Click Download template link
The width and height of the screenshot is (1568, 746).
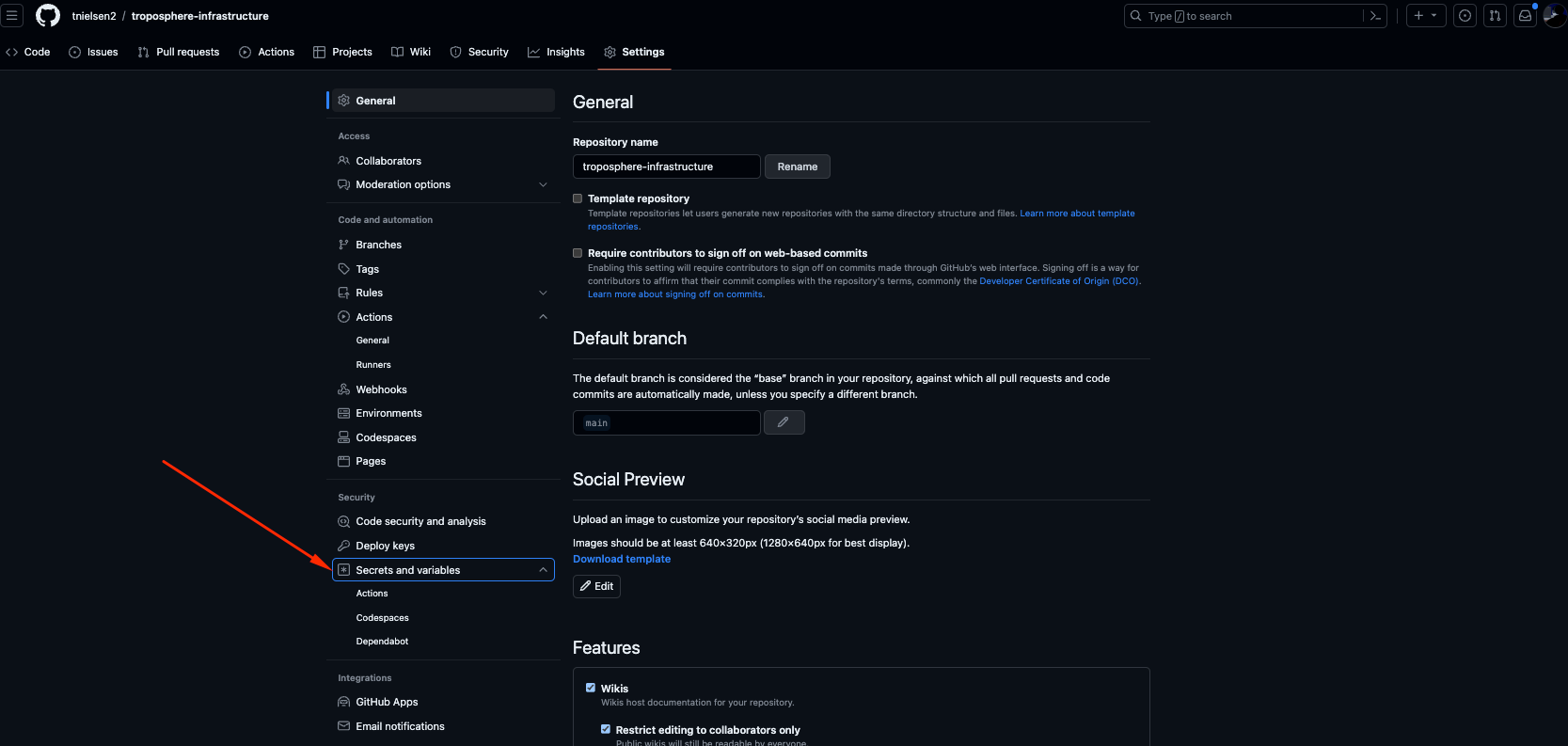coord(622,559)
